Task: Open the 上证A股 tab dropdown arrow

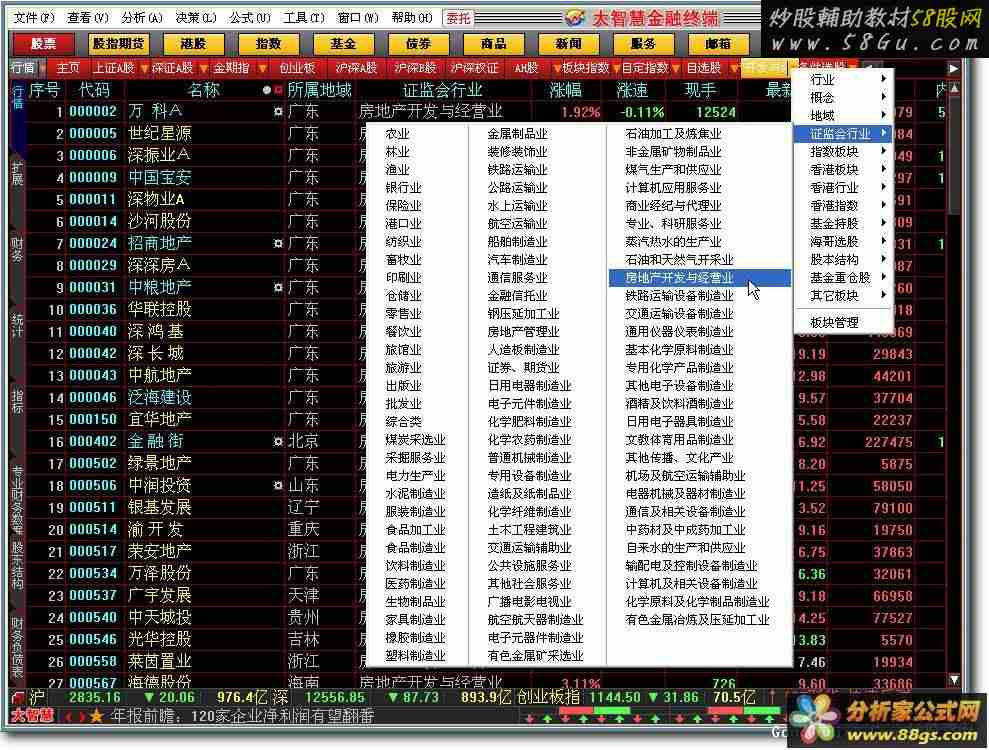Action: 144,68
